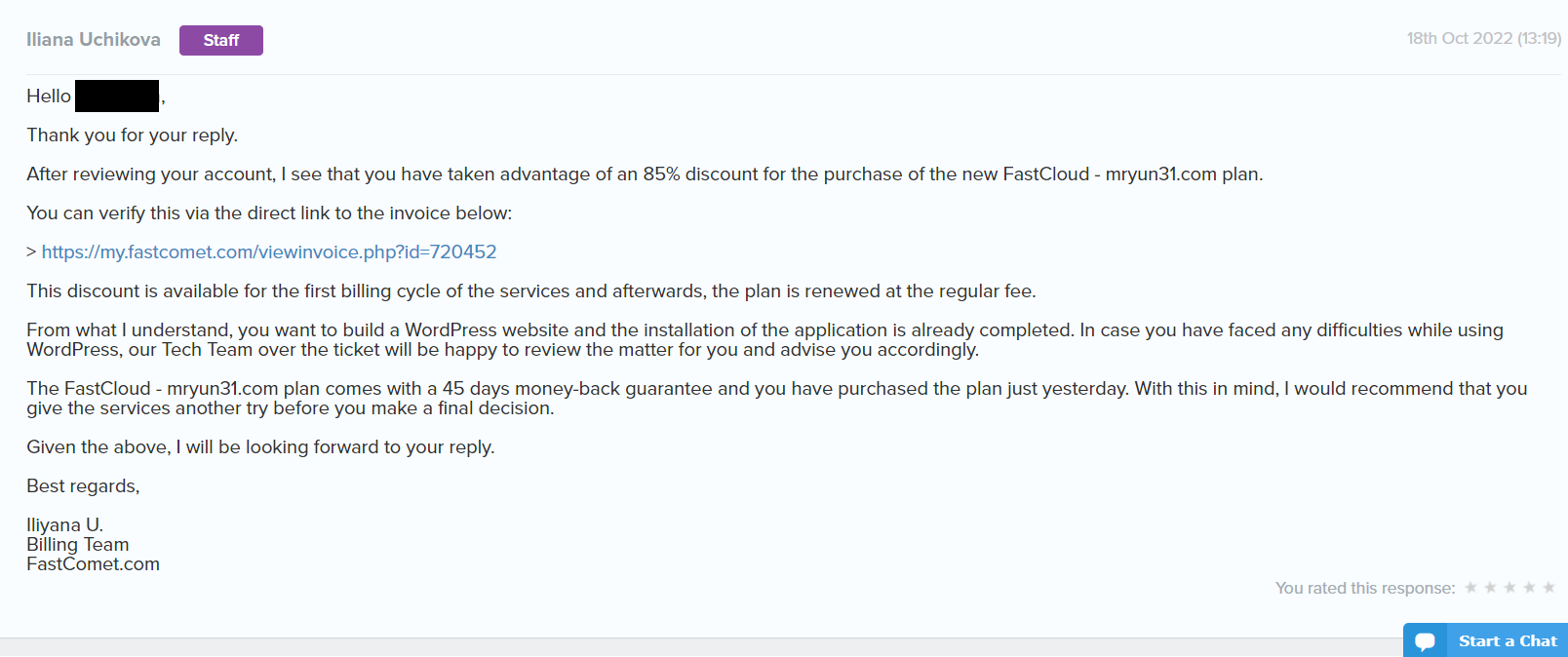Viewport: 1568px width, 657px height.
Task: Click the 'You rated this response' label
Action: tap(1364, 588)
